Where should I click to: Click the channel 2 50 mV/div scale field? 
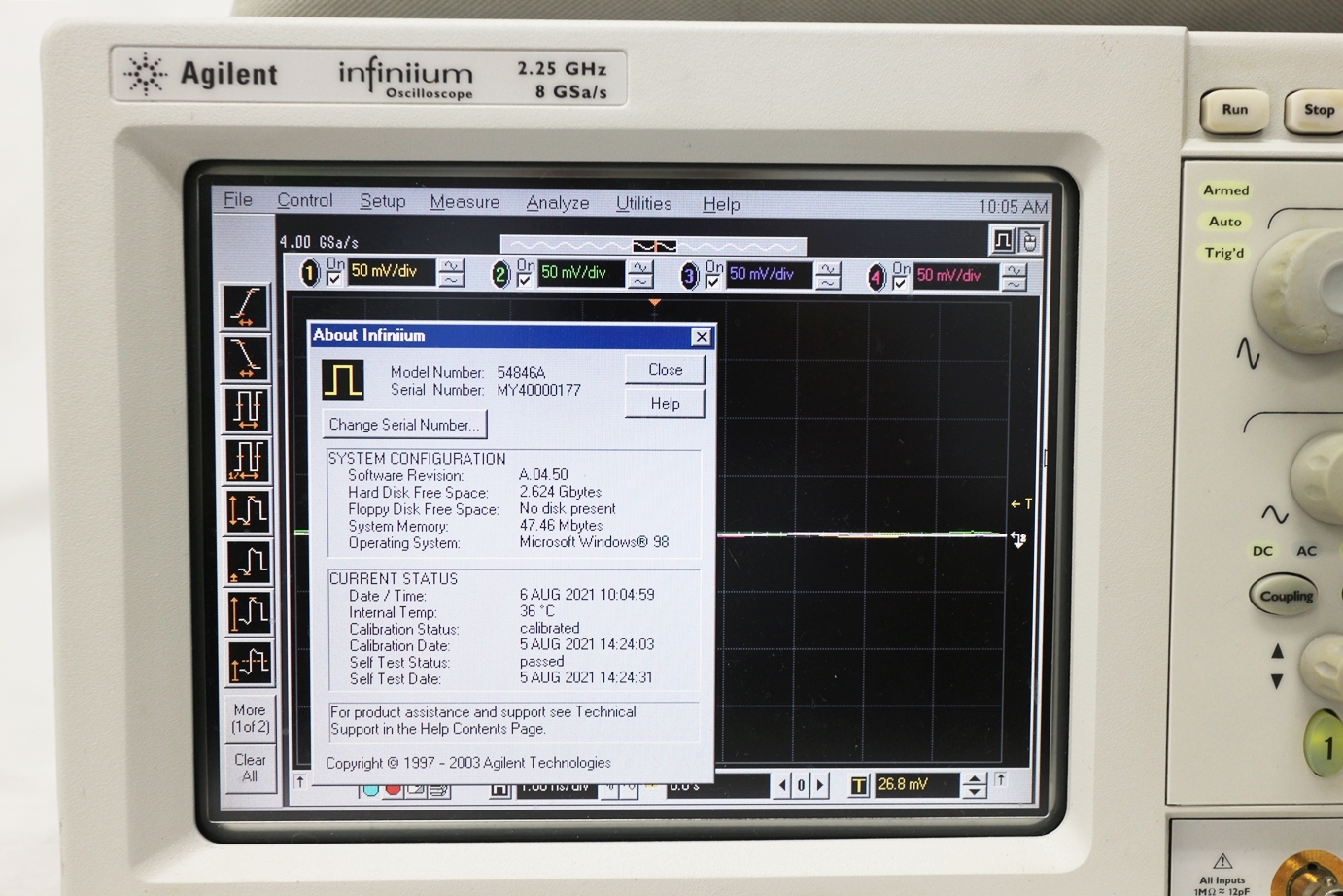581,273
